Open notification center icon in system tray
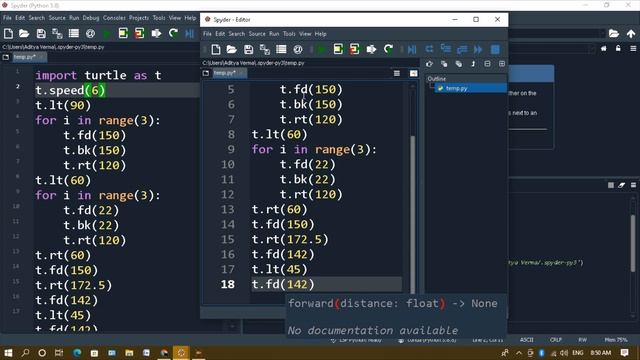The height and width of the screenshot is (360, 640). click(x=624, y=353)
